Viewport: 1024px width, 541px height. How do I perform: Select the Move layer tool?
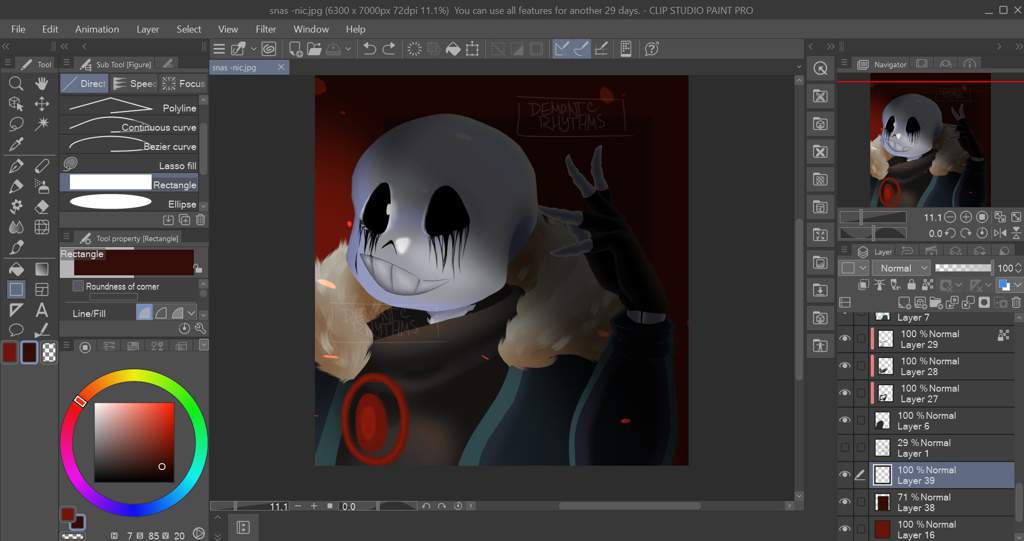coord(42,104)
